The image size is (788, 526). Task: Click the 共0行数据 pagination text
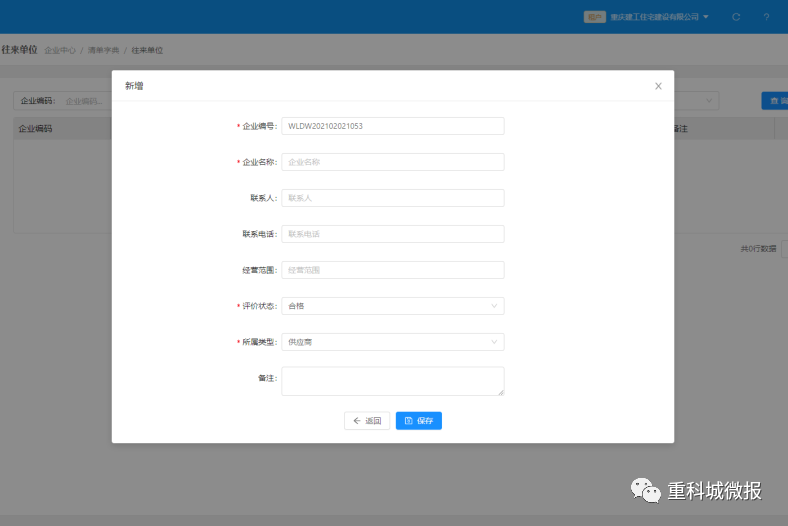[758, 249]
